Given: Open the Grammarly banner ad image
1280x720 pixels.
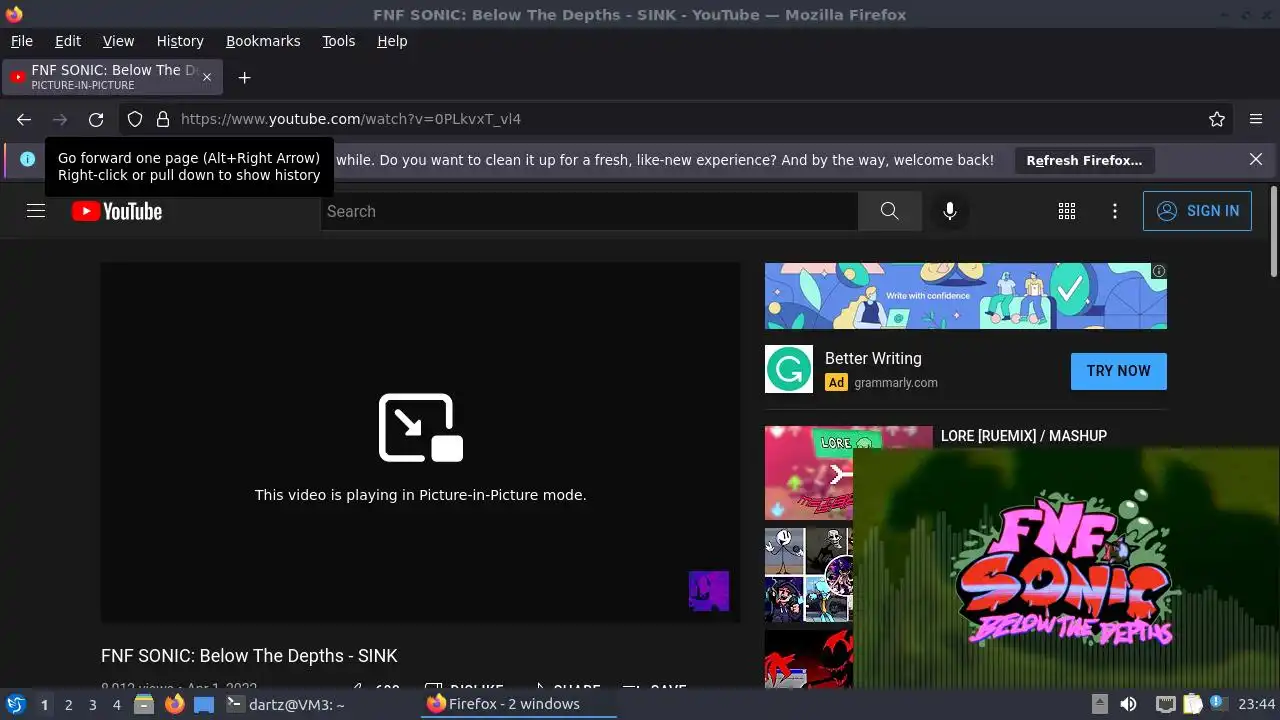Looking at the screenshot, I should pyautogui.click(x=966, y=296).
